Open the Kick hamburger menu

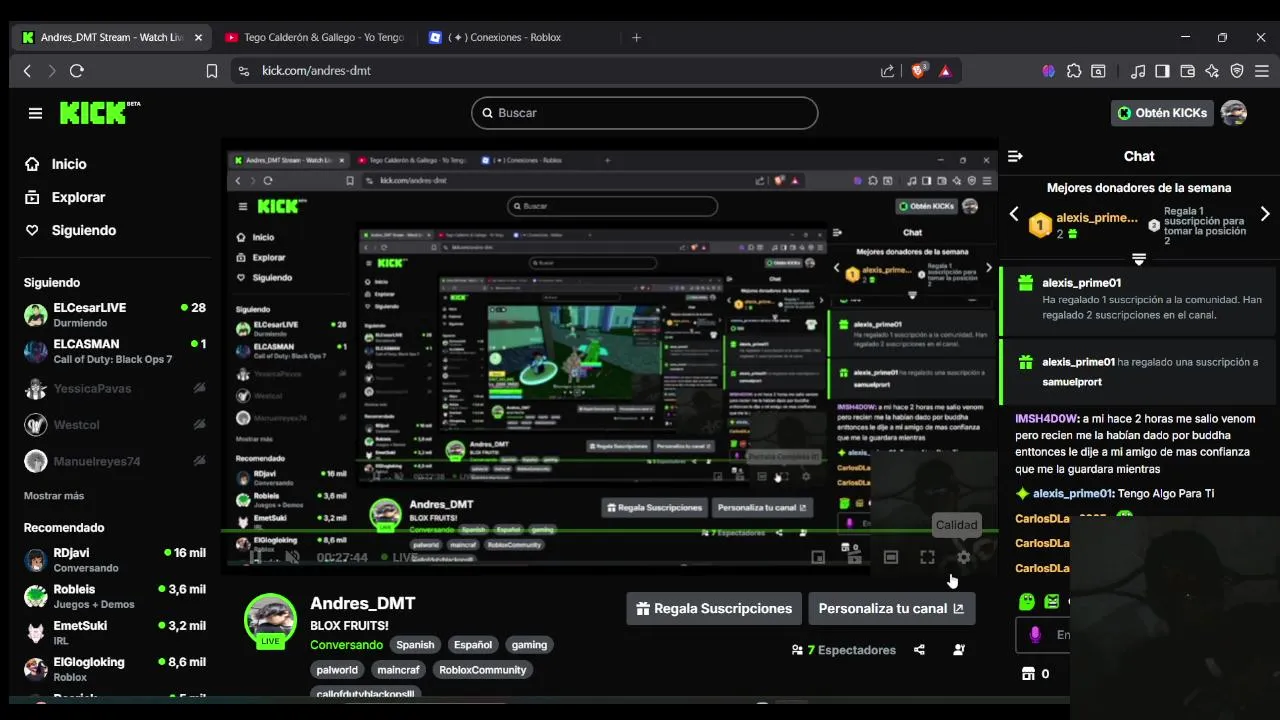(35, 113)
